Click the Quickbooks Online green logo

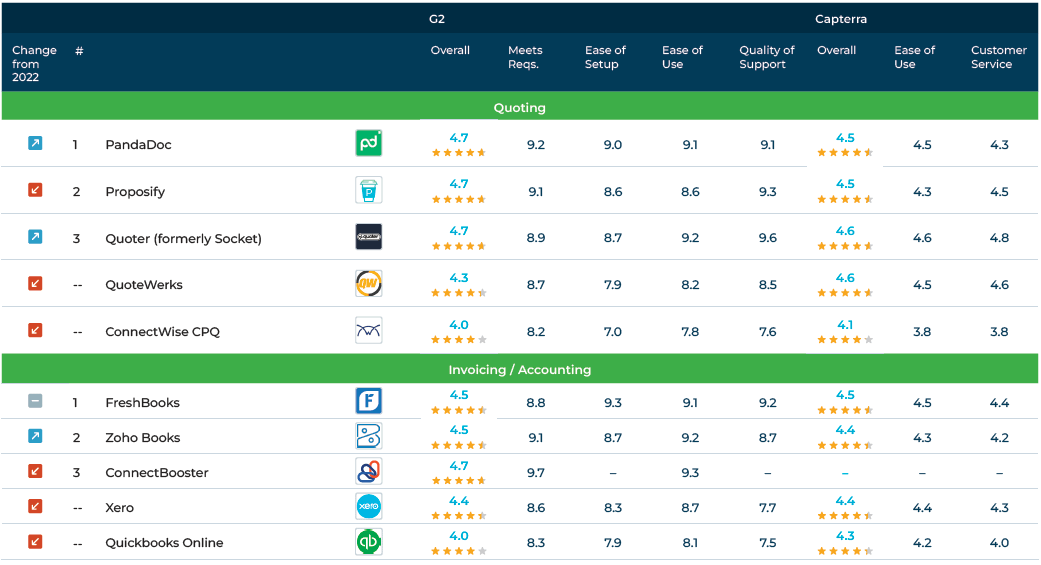click(x=368, y=542)
